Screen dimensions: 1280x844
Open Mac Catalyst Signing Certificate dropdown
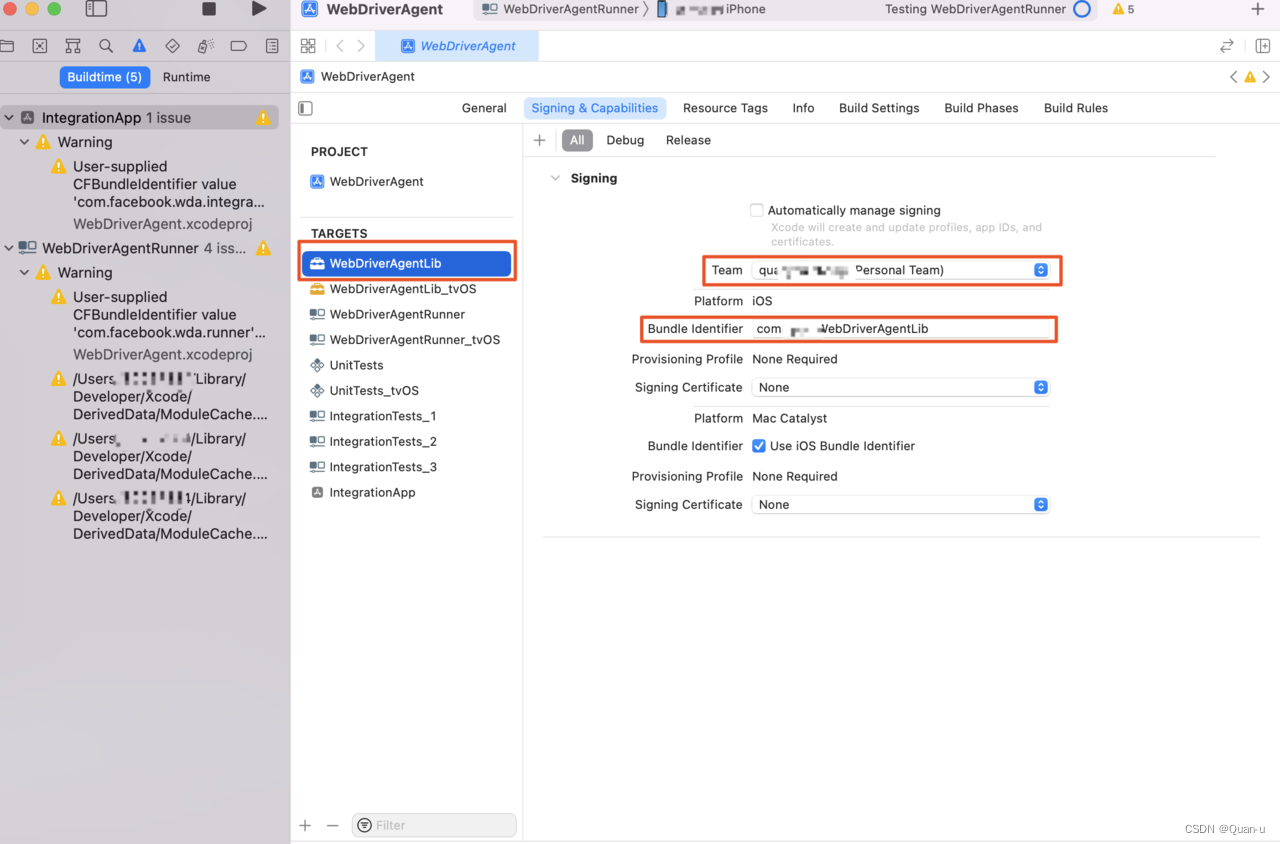(900, 505)
